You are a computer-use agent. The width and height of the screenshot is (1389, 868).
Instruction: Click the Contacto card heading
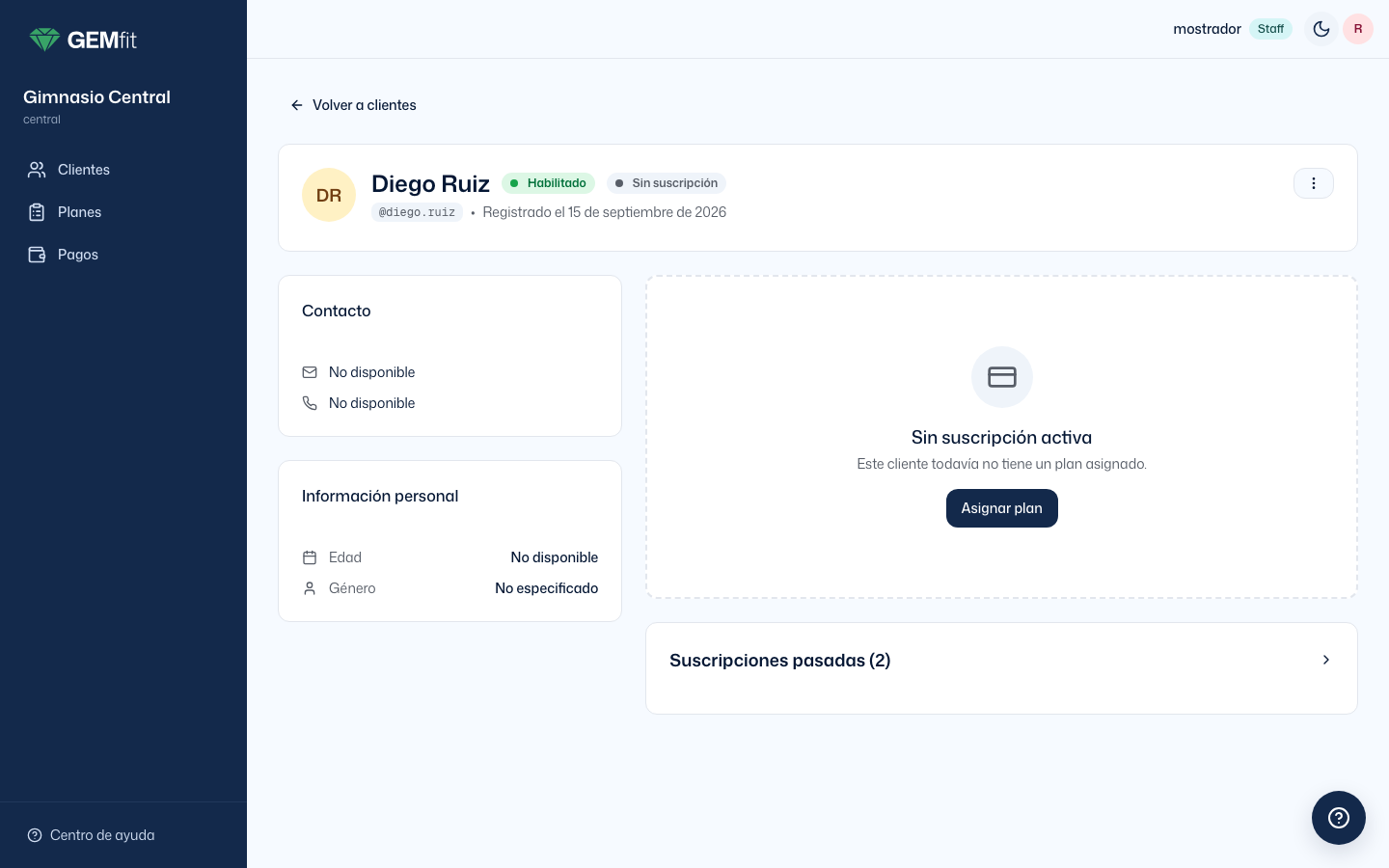click(x=337, y=311)
